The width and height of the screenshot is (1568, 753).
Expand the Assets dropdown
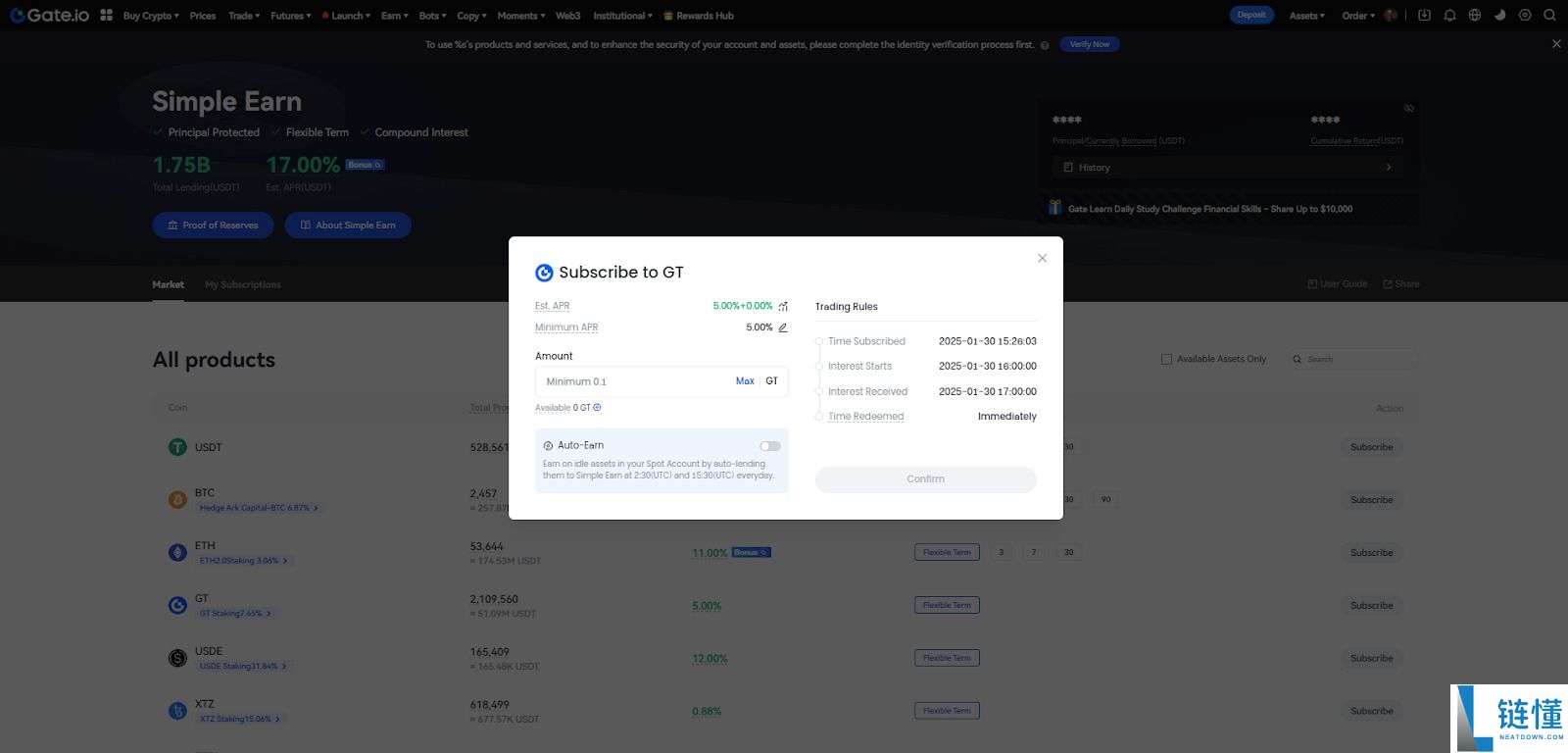tap(1307, 16)
